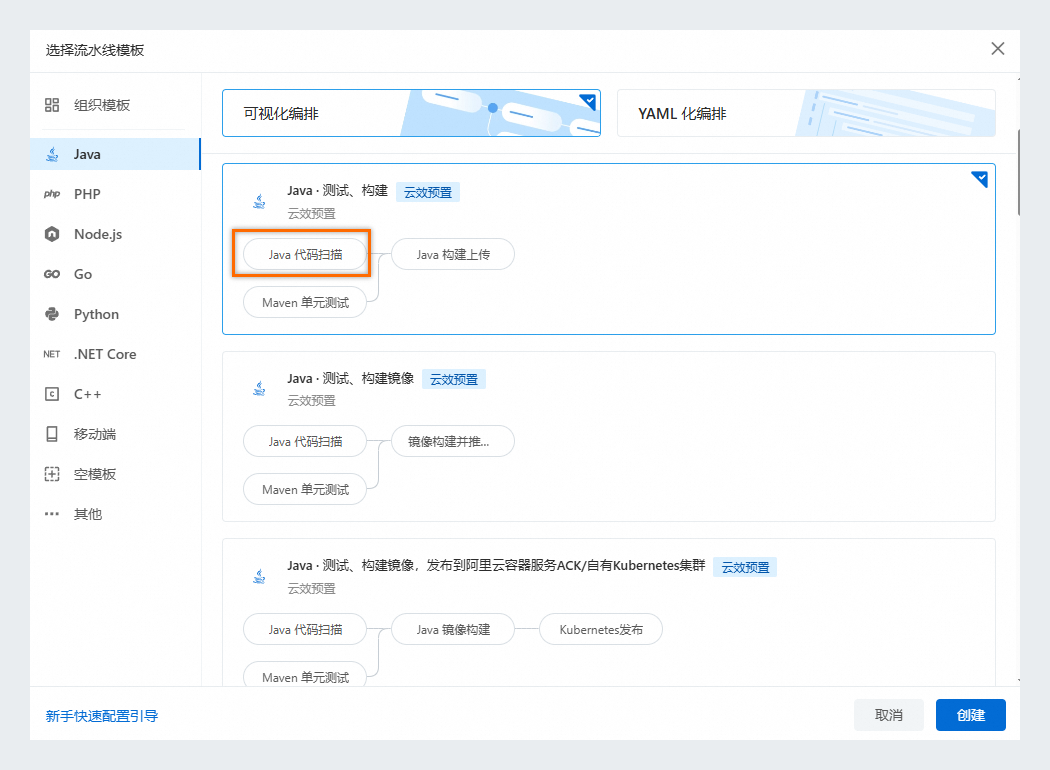Click Java icon of 测试、构建镜像 template

(x=259, y=388)
